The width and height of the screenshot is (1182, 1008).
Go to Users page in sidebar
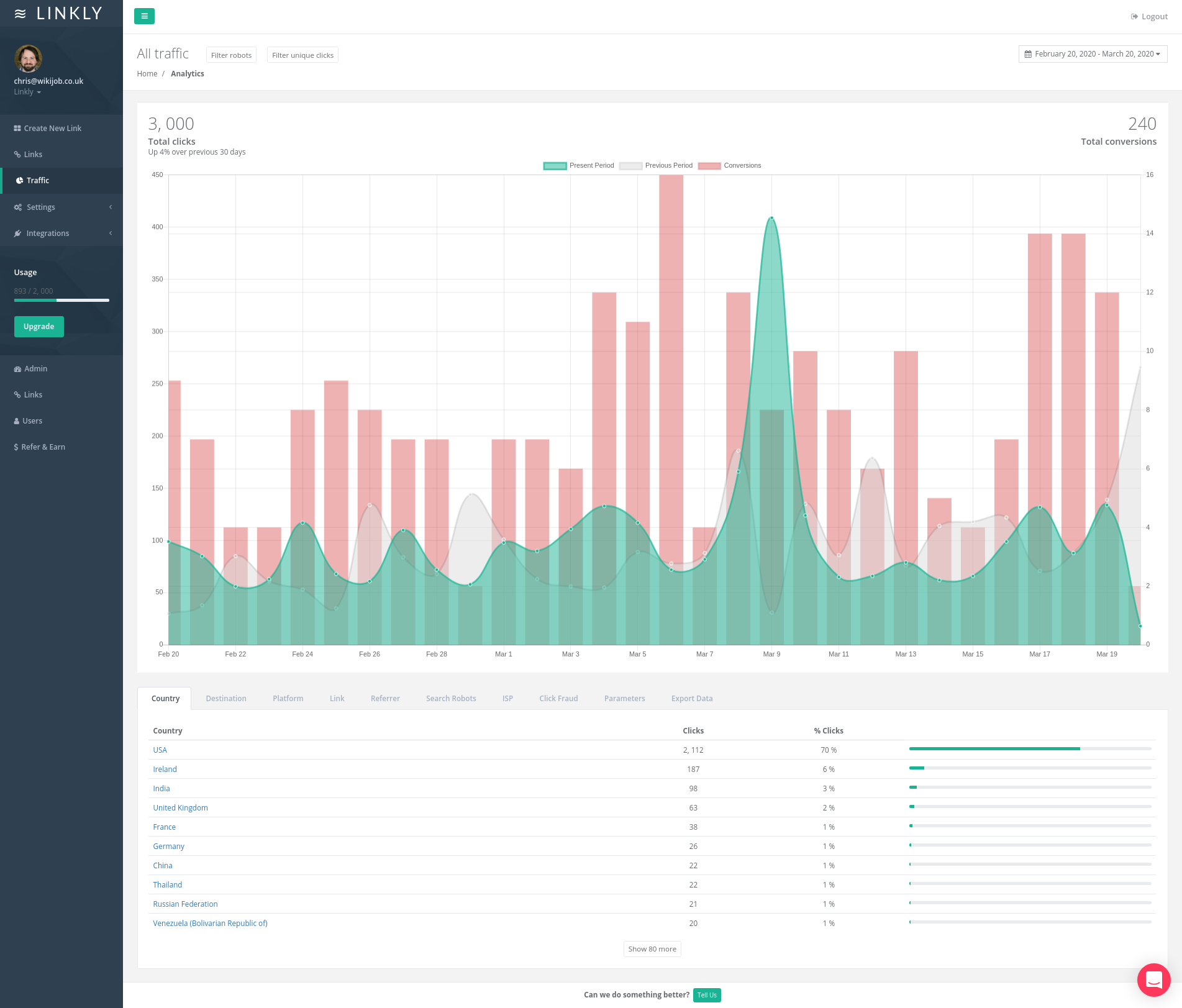pos(32,421)
